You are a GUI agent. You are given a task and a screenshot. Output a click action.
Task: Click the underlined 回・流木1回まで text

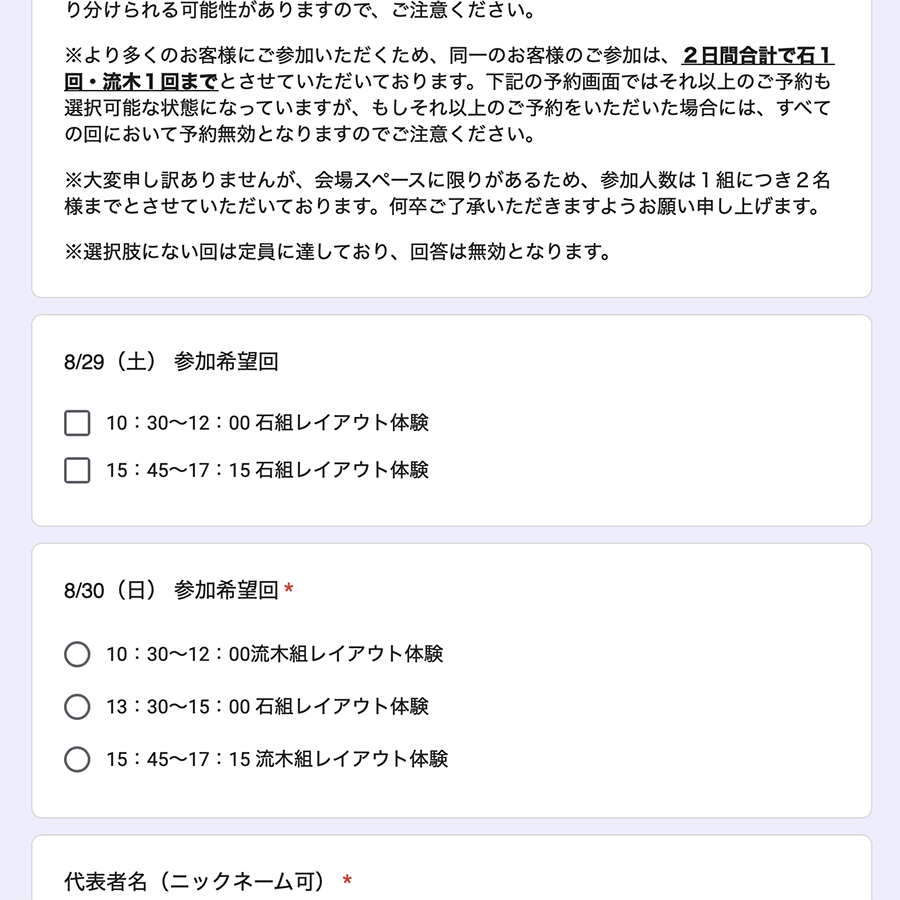point(141,82)
